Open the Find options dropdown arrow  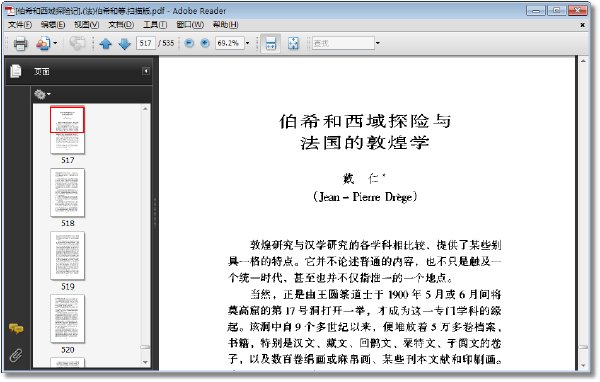(378, 43)
